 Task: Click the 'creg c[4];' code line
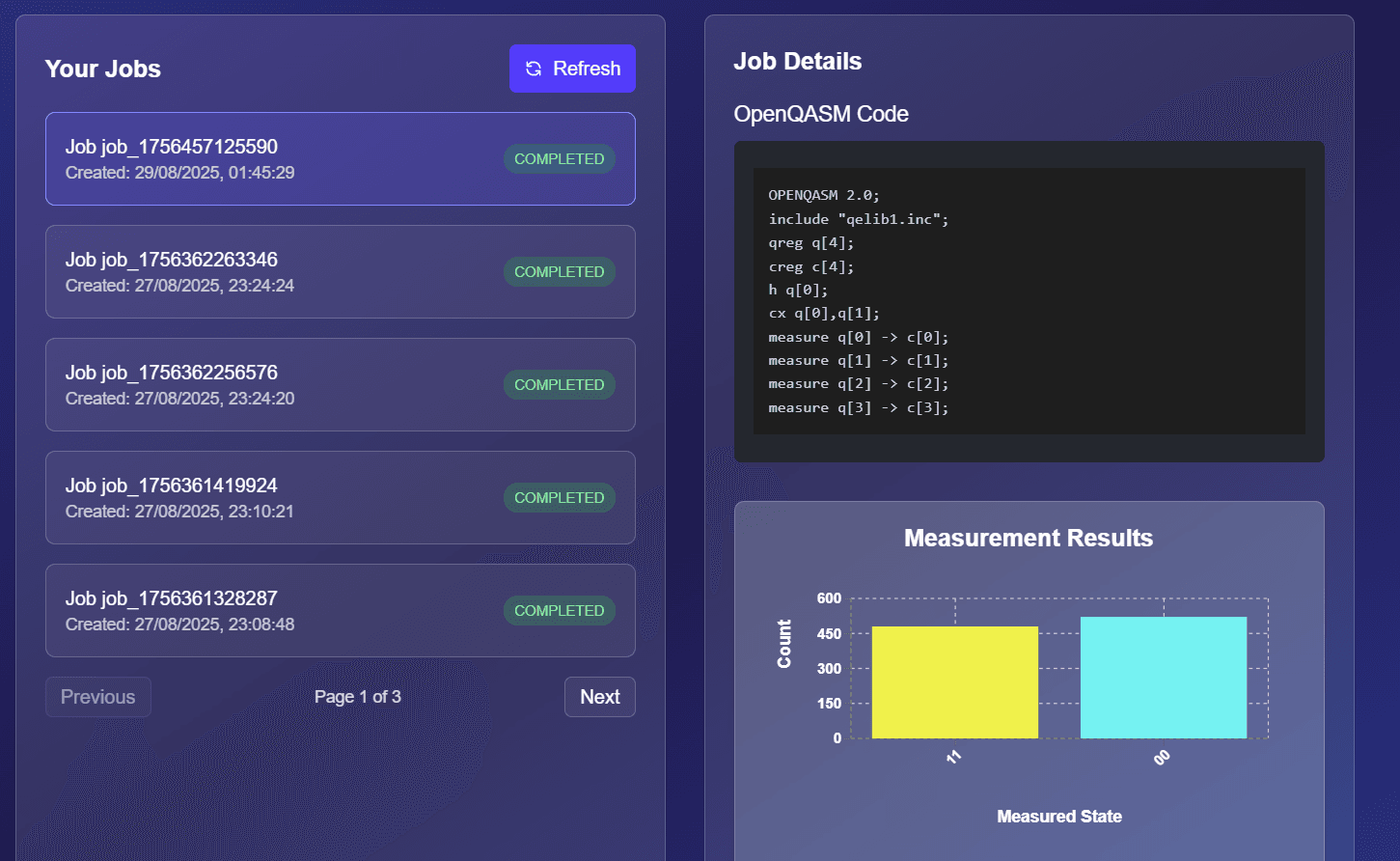click(x=811, y=266)
